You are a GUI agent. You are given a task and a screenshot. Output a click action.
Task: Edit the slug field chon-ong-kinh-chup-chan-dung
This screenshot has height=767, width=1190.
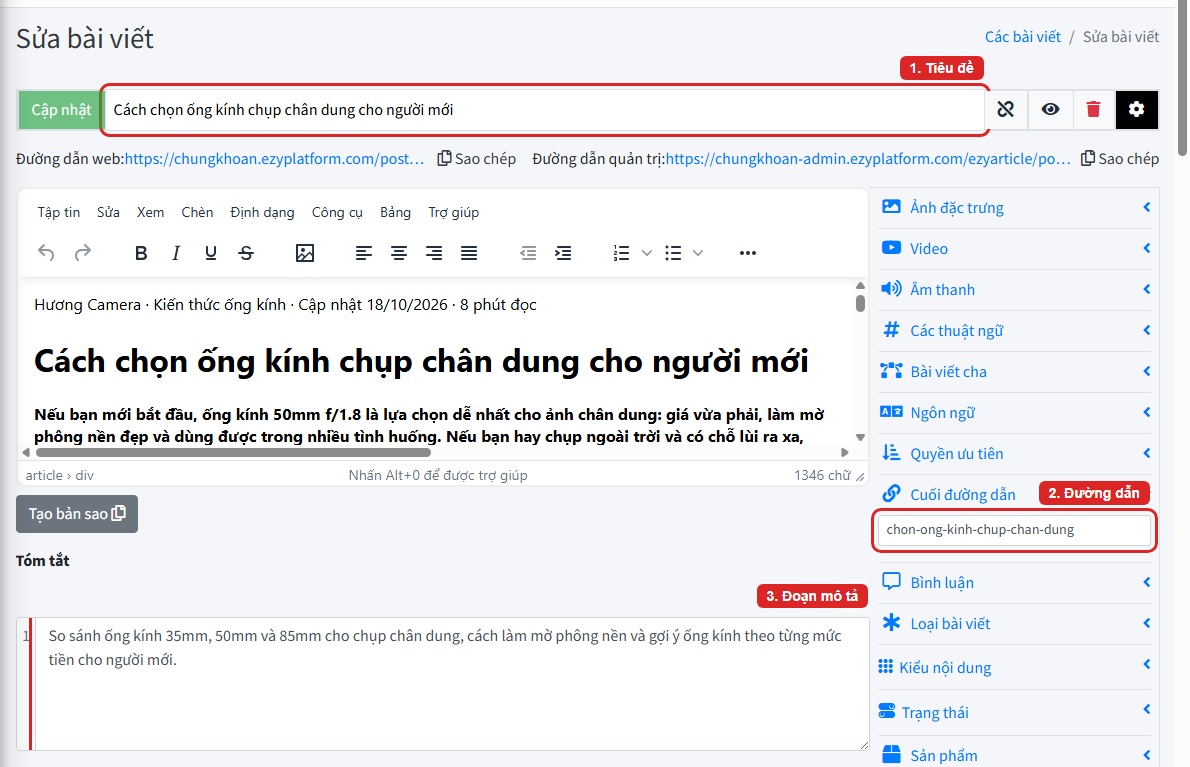1014,530
